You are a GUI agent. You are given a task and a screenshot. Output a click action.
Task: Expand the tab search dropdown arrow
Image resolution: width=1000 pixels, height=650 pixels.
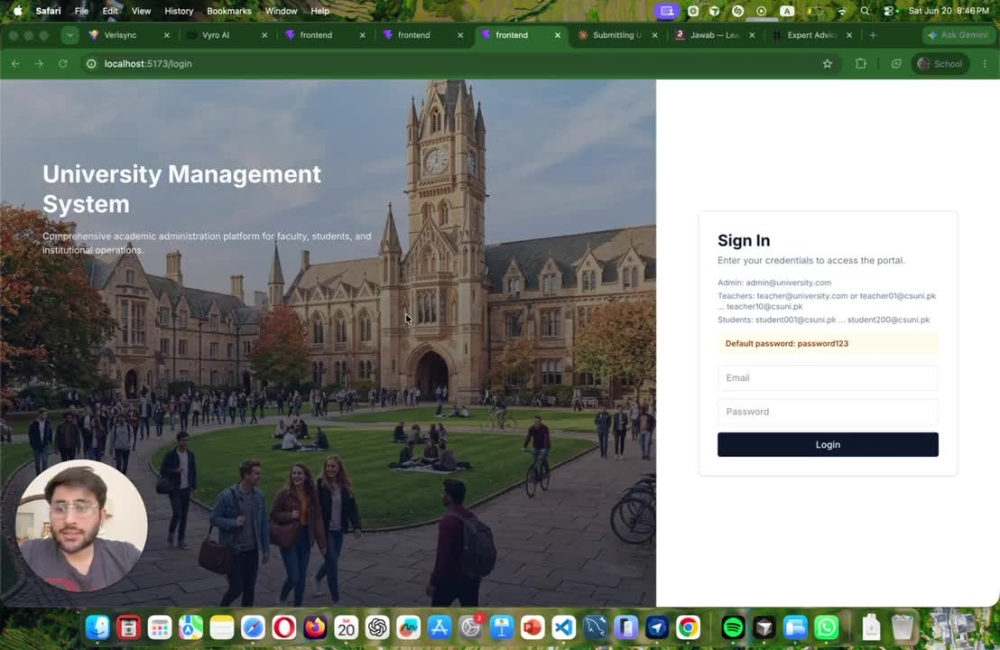click(70, 35)
